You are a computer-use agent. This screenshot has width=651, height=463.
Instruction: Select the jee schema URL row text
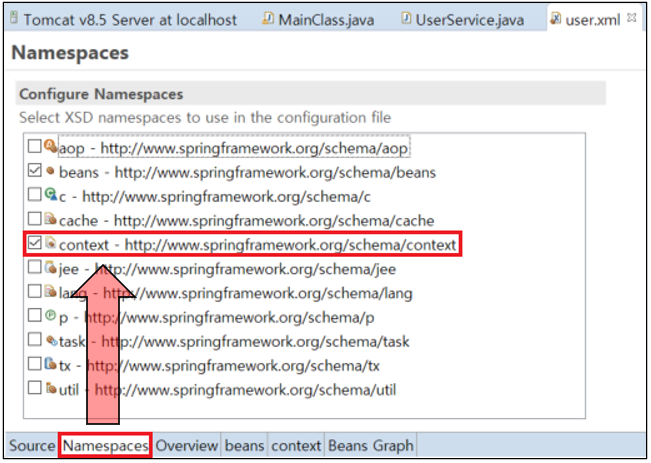pyautogui.click(x=227, y=269)
